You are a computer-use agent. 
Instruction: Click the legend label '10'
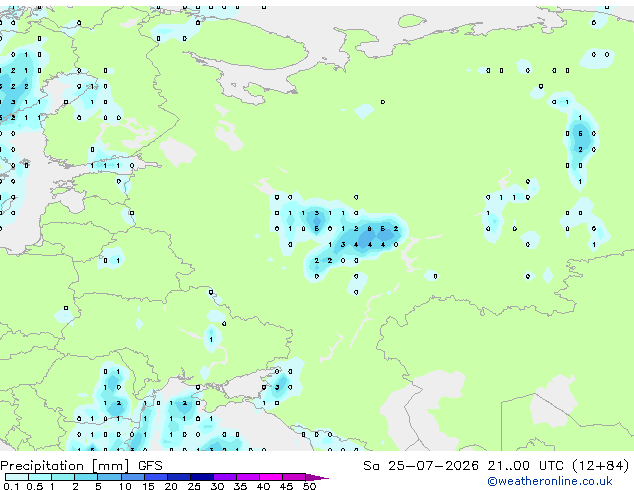coord(125,486)
